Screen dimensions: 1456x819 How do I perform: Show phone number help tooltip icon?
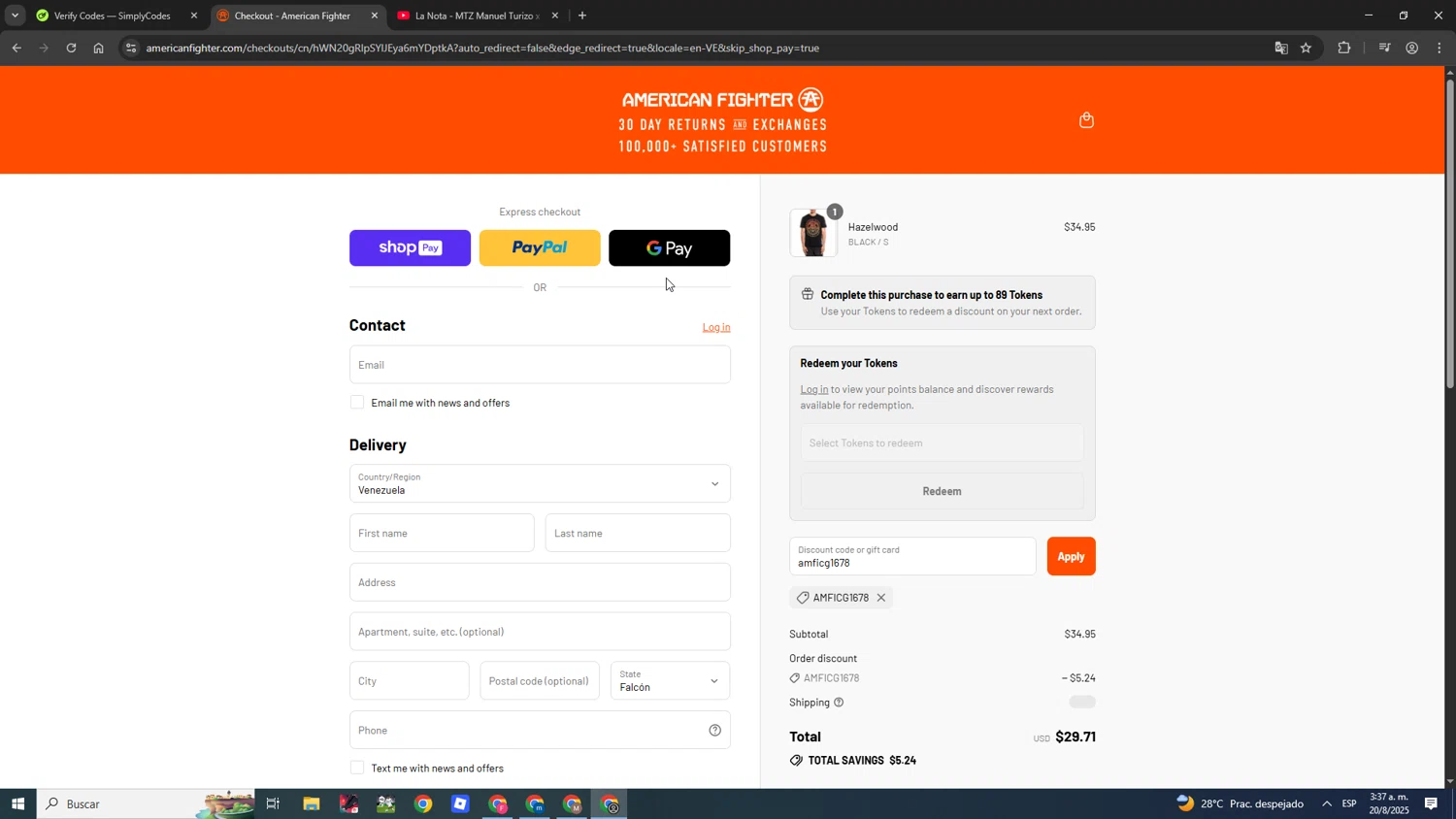click(715, 731)
